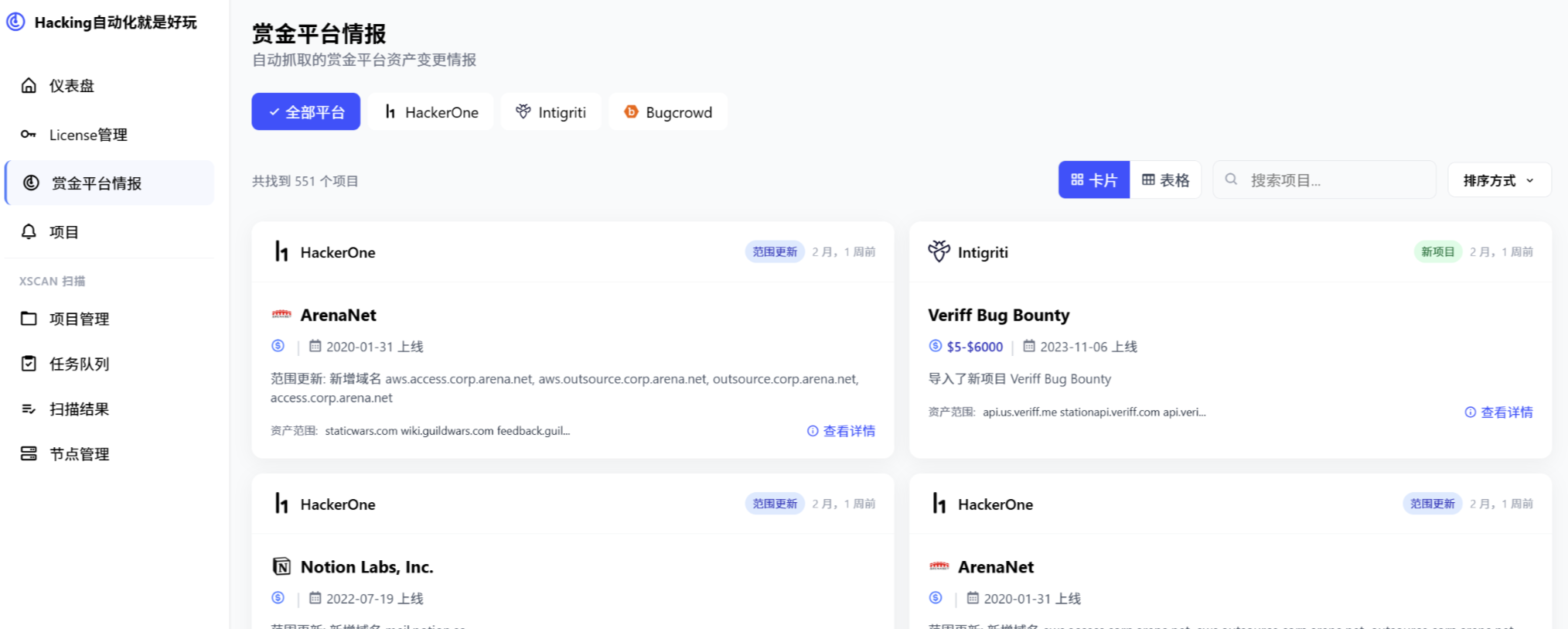This screenshot has height=629, width=1568.
Task: Open 项目管理 under XSCAN 扫描
Action: (109, 319)
